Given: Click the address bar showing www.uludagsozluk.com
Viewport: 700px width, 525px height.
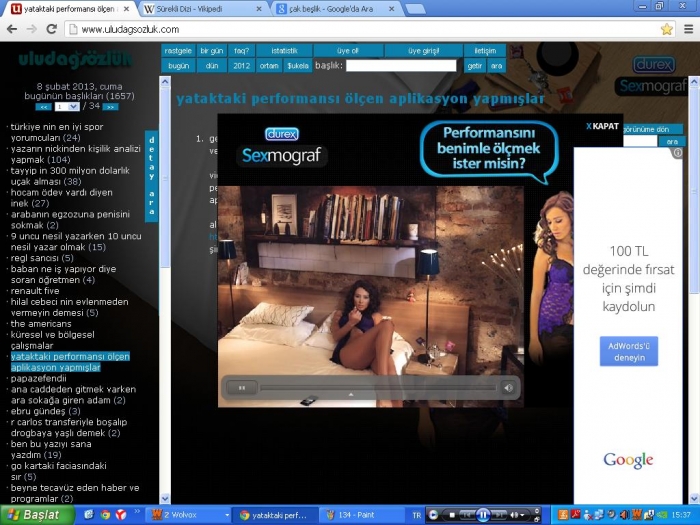Looking at the screenshot, I should (364, 29).
